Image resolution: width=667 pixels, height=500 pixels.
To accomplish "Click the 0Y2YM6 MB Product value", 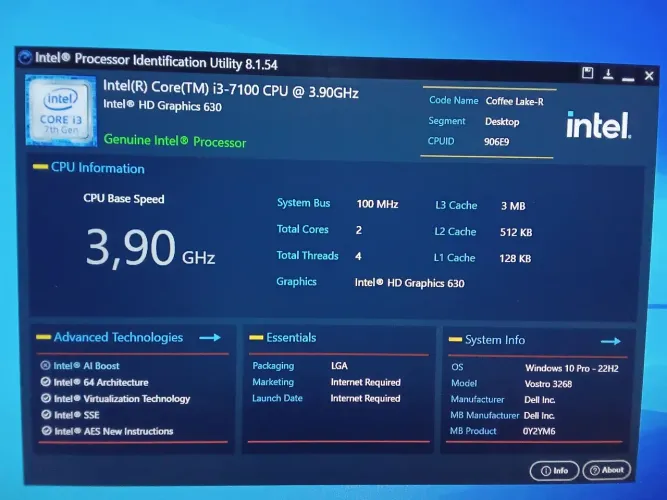I will point(539,431).
